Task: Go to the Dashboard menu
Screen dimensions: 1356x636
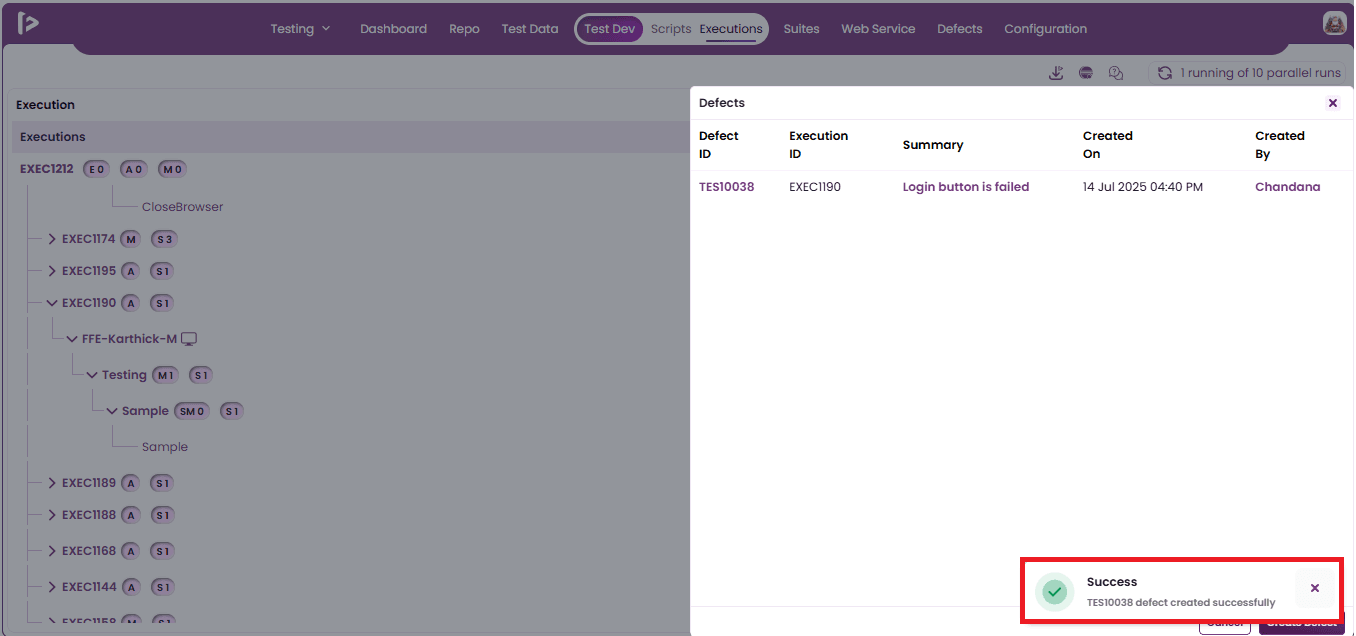Action: click(393, 29)
